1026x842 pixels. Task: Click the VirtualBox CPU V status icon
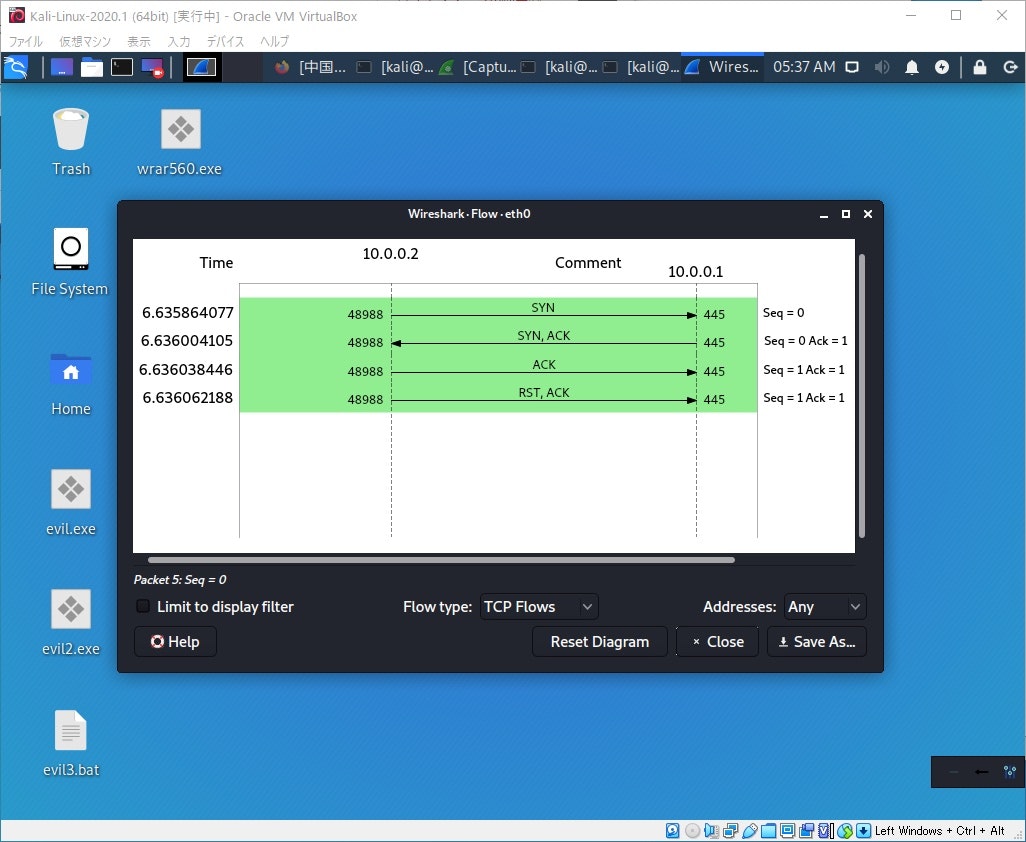pos(826,830)
